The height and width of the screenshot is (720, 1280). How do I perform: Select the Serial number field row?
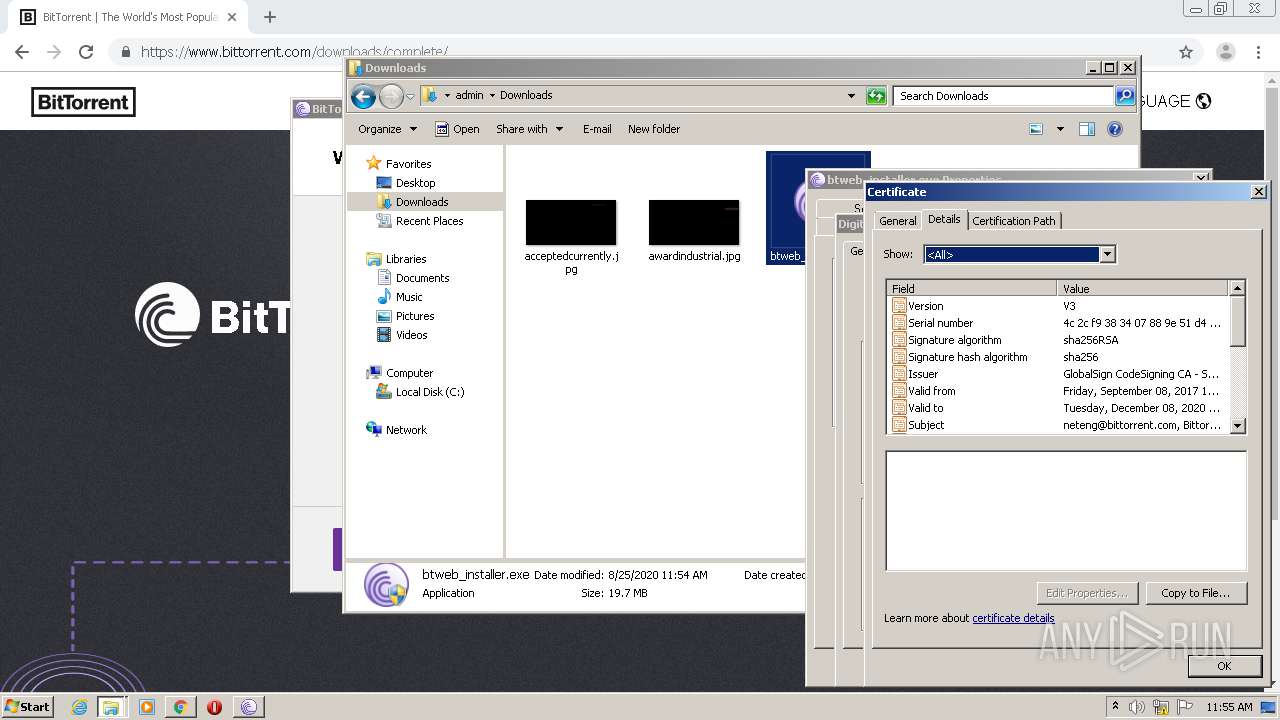click(1058, 323)
